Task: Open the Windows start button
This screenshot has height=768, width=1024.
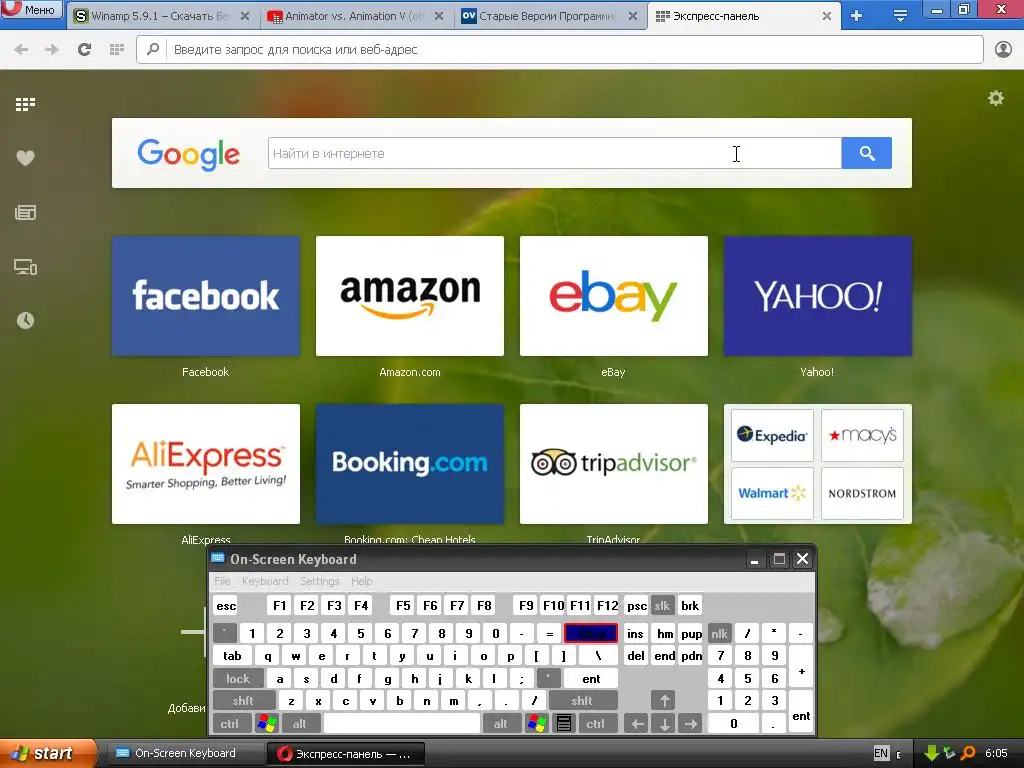Action: (x=46, y=754)
